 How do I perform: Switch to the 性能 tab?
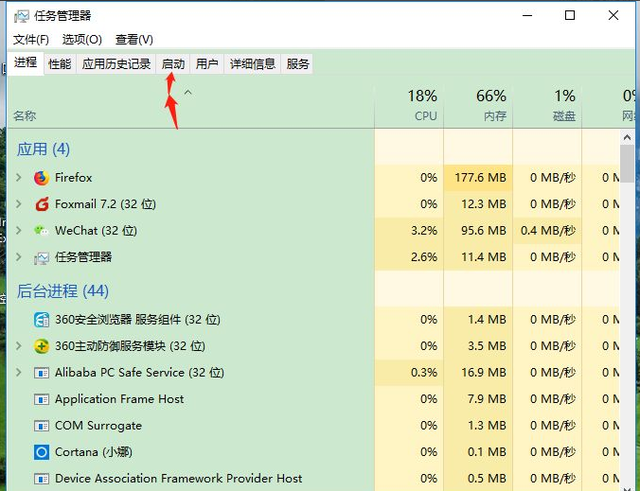tap(60, 64)
